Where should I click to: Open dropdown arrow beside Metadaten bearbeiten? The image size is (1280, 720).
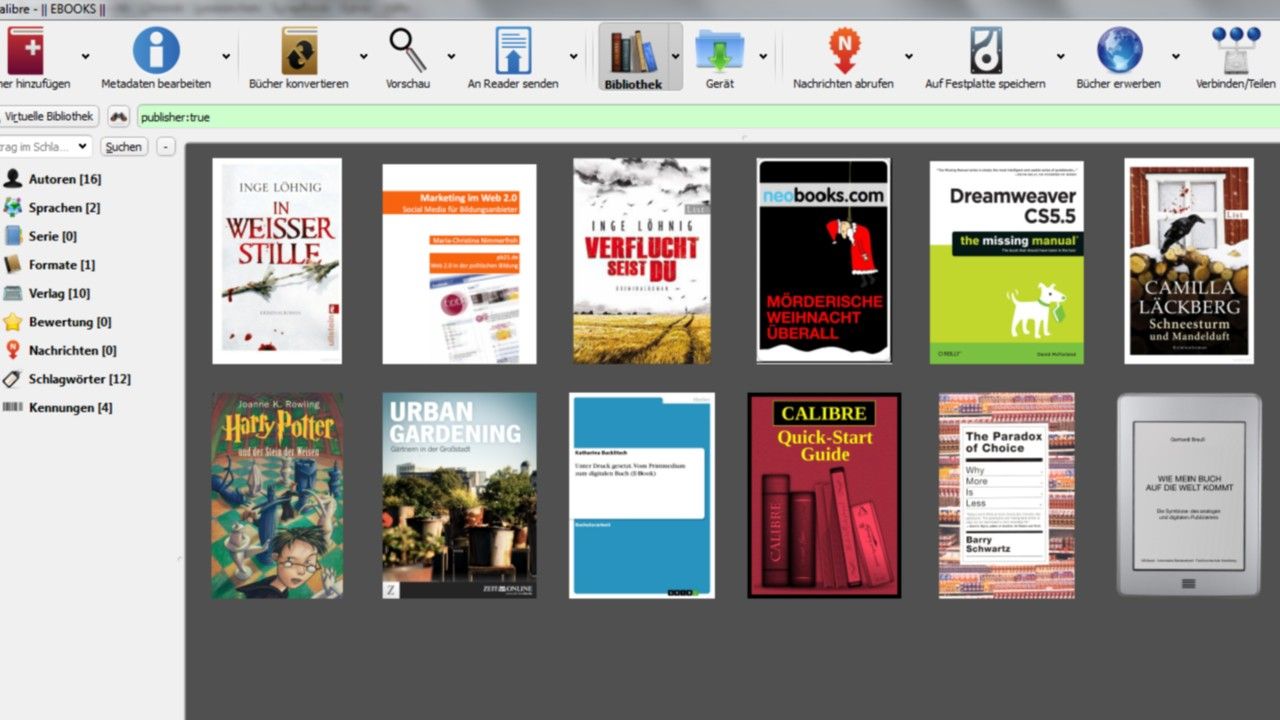(x=226, y=57)
